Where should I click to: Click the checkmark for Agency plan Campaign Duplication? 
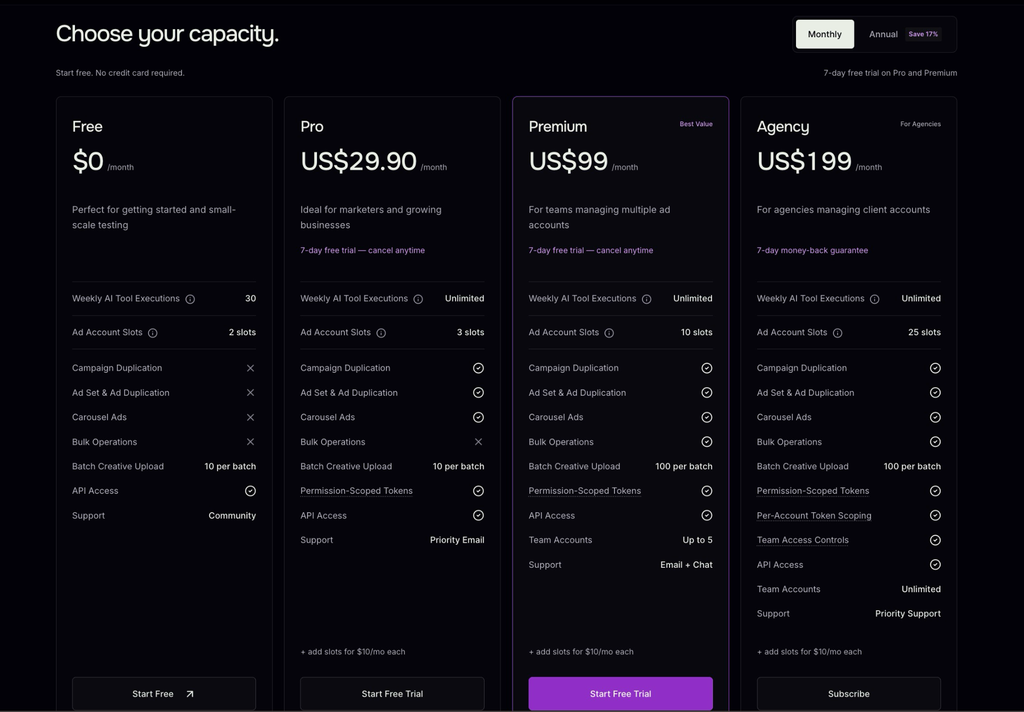point(935,368)
